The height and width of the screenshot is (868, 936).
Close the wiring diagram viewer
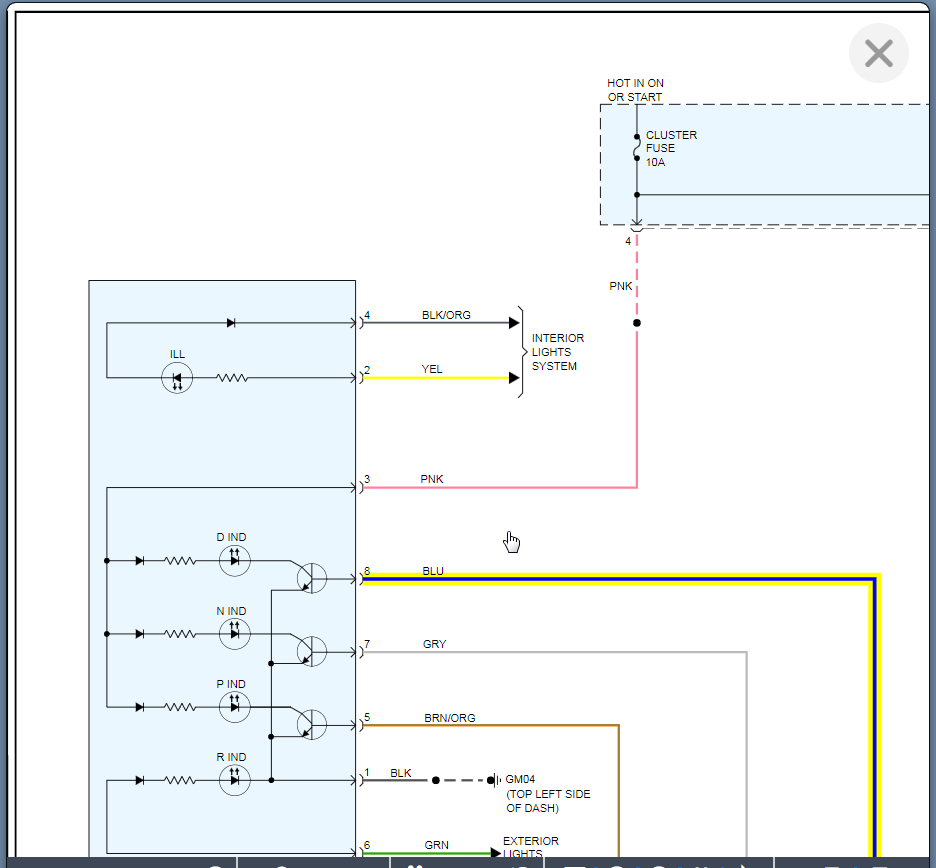click(878, 53)
